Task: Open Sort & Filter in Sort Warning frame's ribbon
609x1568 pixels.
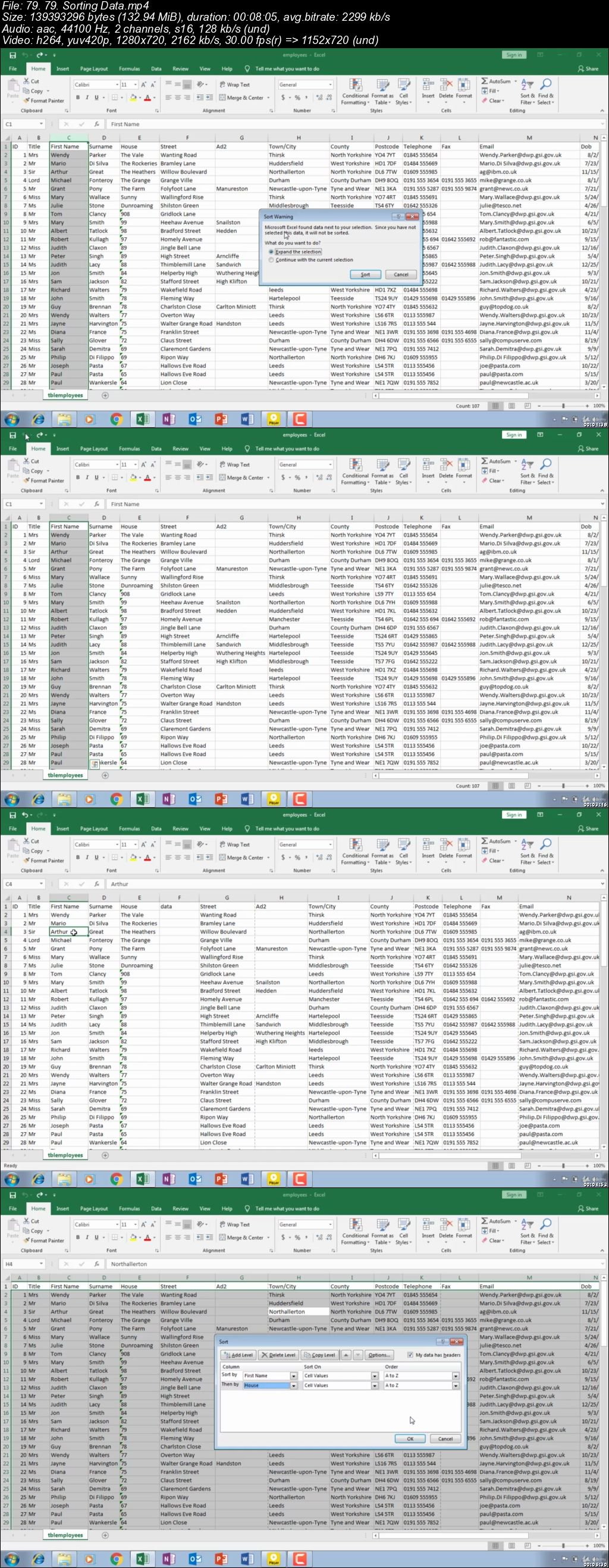Action: (526, 91)
